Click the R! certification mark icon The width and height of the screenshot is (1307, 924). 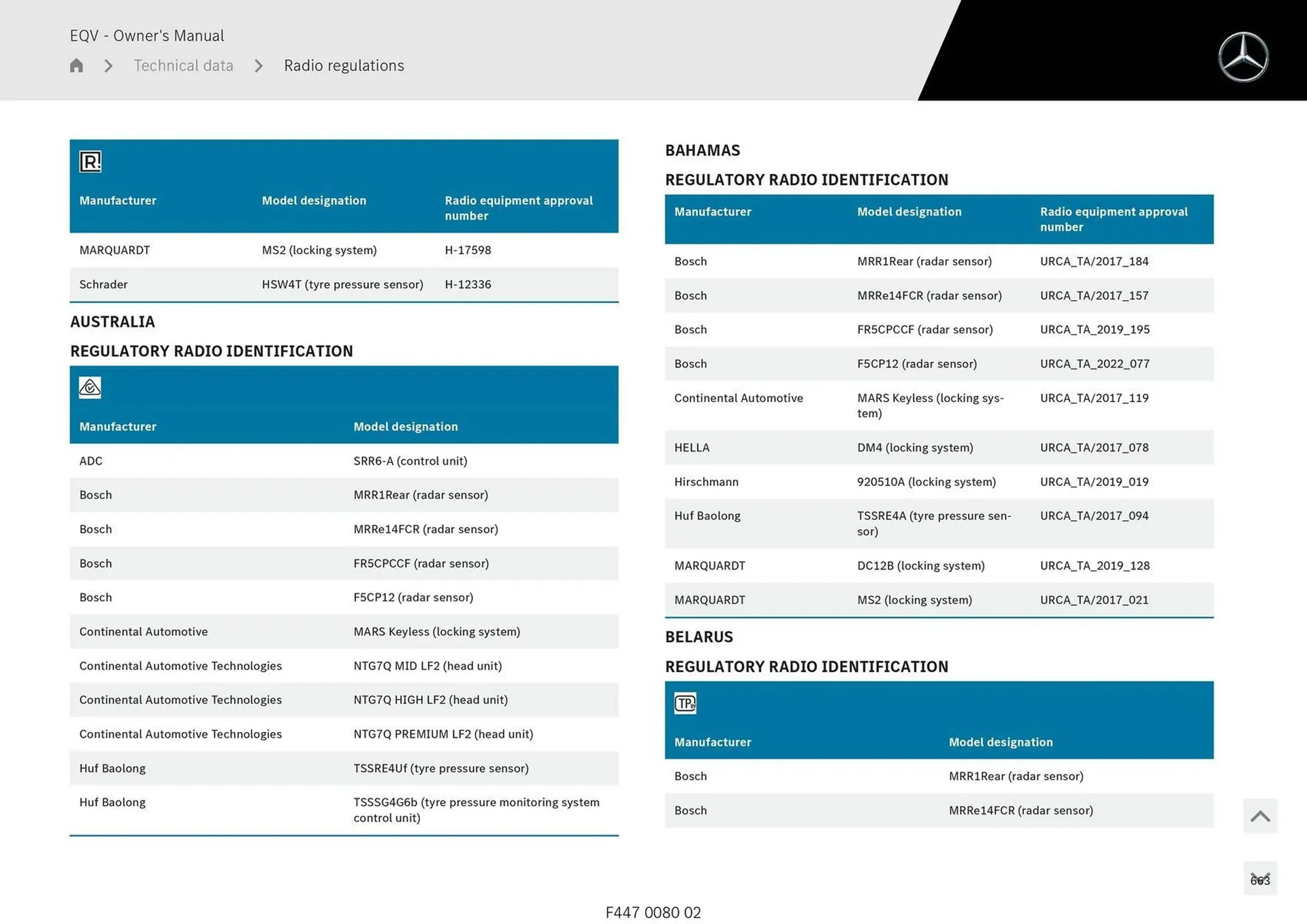click(x=91, y=162)
